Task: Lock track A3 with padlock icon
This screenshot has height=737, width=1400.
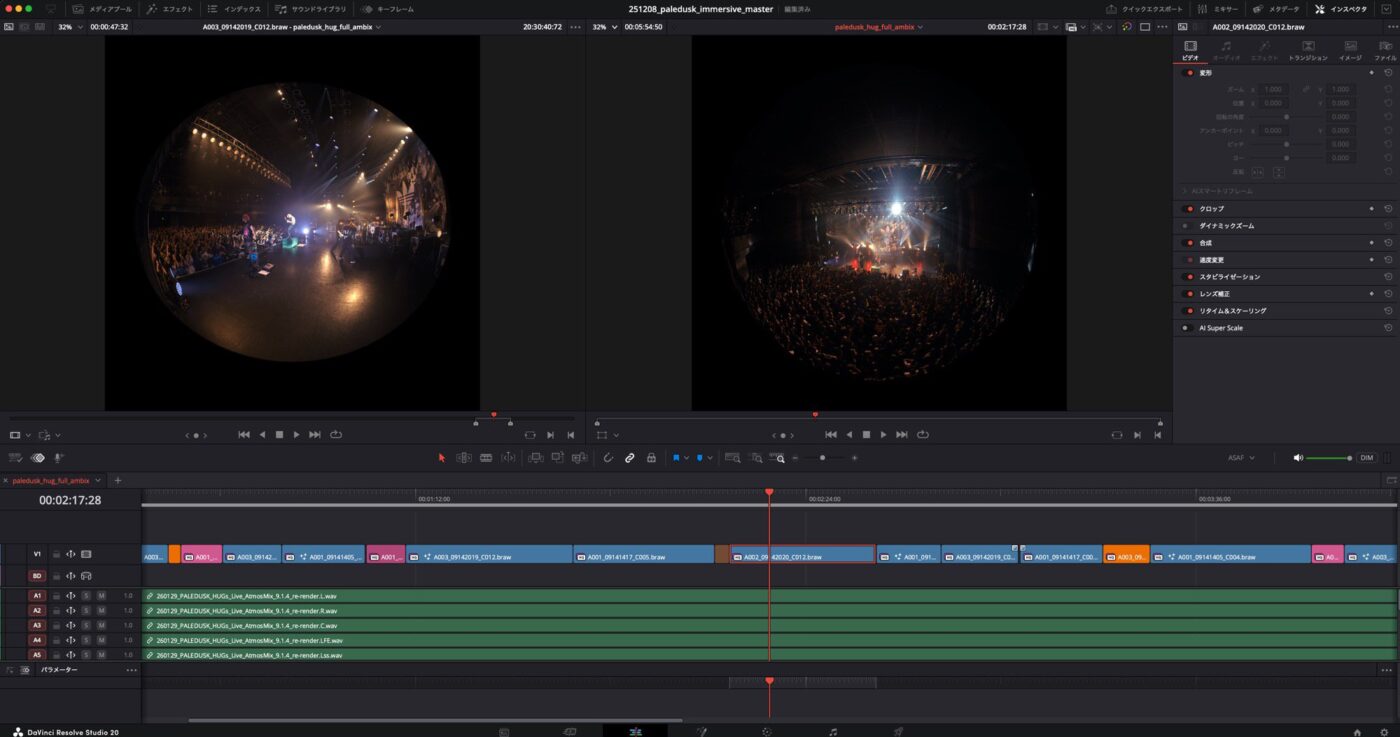Action: click(x=56, y=626)
